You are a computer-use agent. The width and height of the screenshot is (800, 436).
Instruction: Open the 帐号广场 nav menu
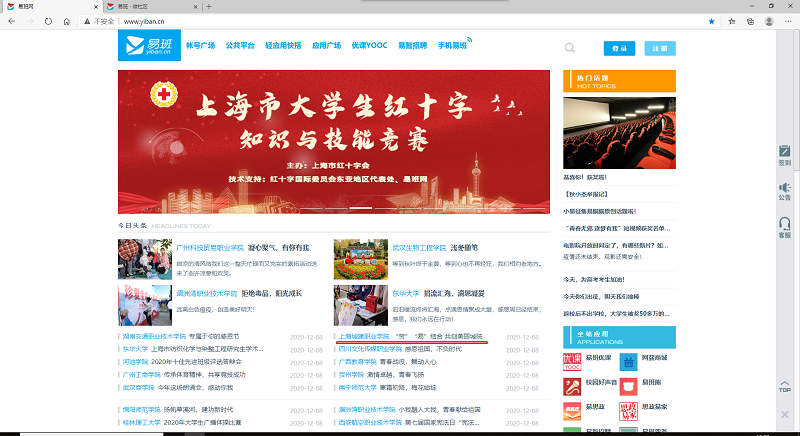pyautogui.click(x=201, y=45)
